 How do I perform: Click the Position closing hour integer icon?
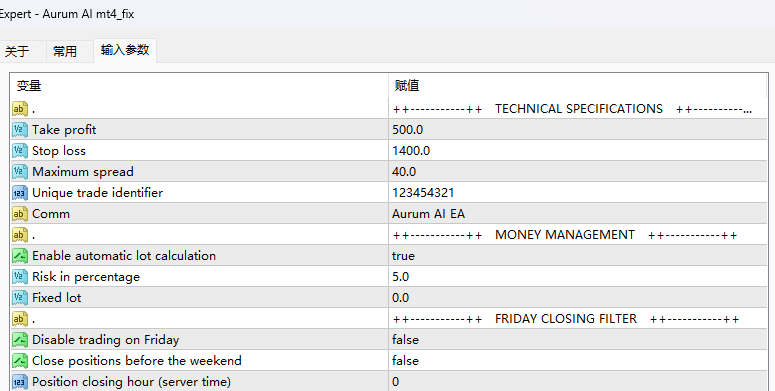20,382
